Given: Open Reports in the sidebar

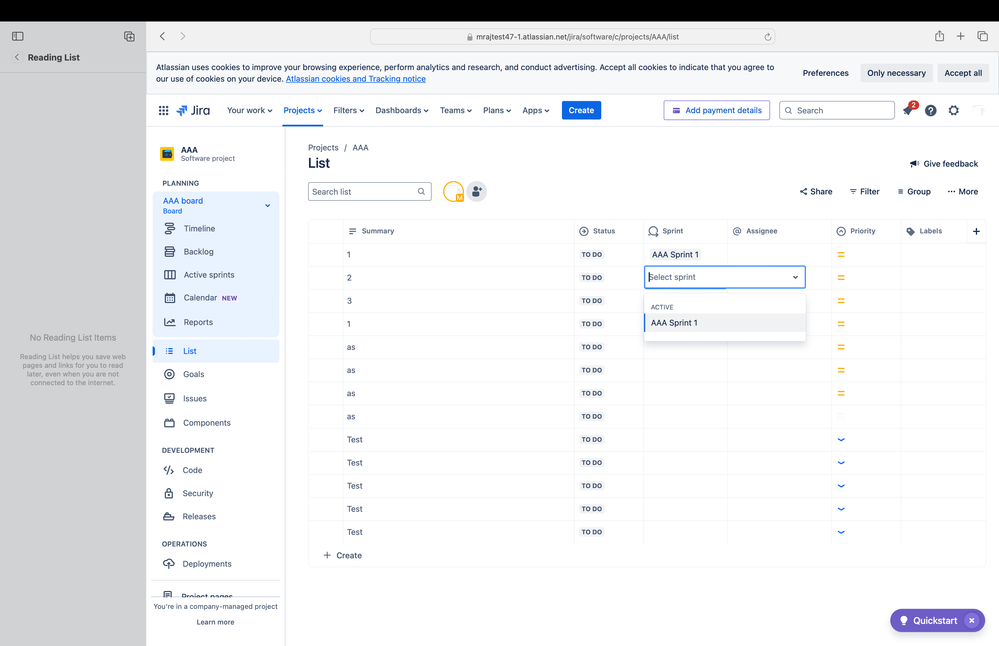Looking at the screenshot, I should [x=216, y=322].
